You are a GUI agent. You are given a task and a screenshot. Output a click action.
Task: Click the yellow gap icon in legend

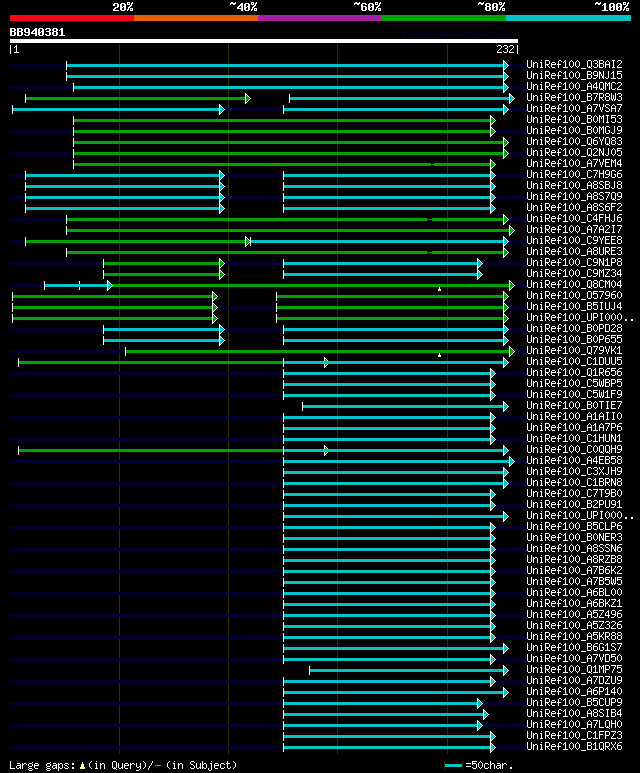(x=82, y=766)
